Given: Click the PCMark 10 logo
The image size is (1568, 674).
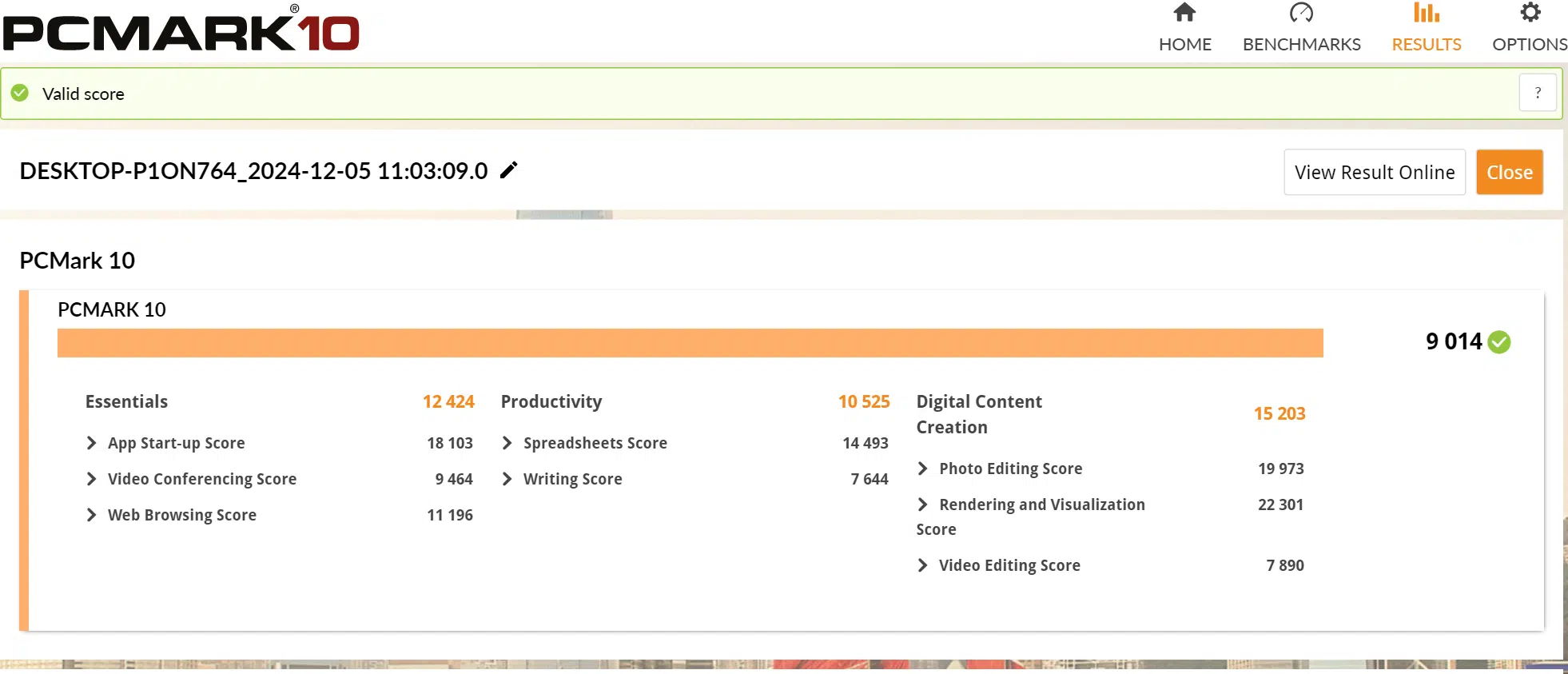Looking at the screenshot, I should (x=181, y=28).
